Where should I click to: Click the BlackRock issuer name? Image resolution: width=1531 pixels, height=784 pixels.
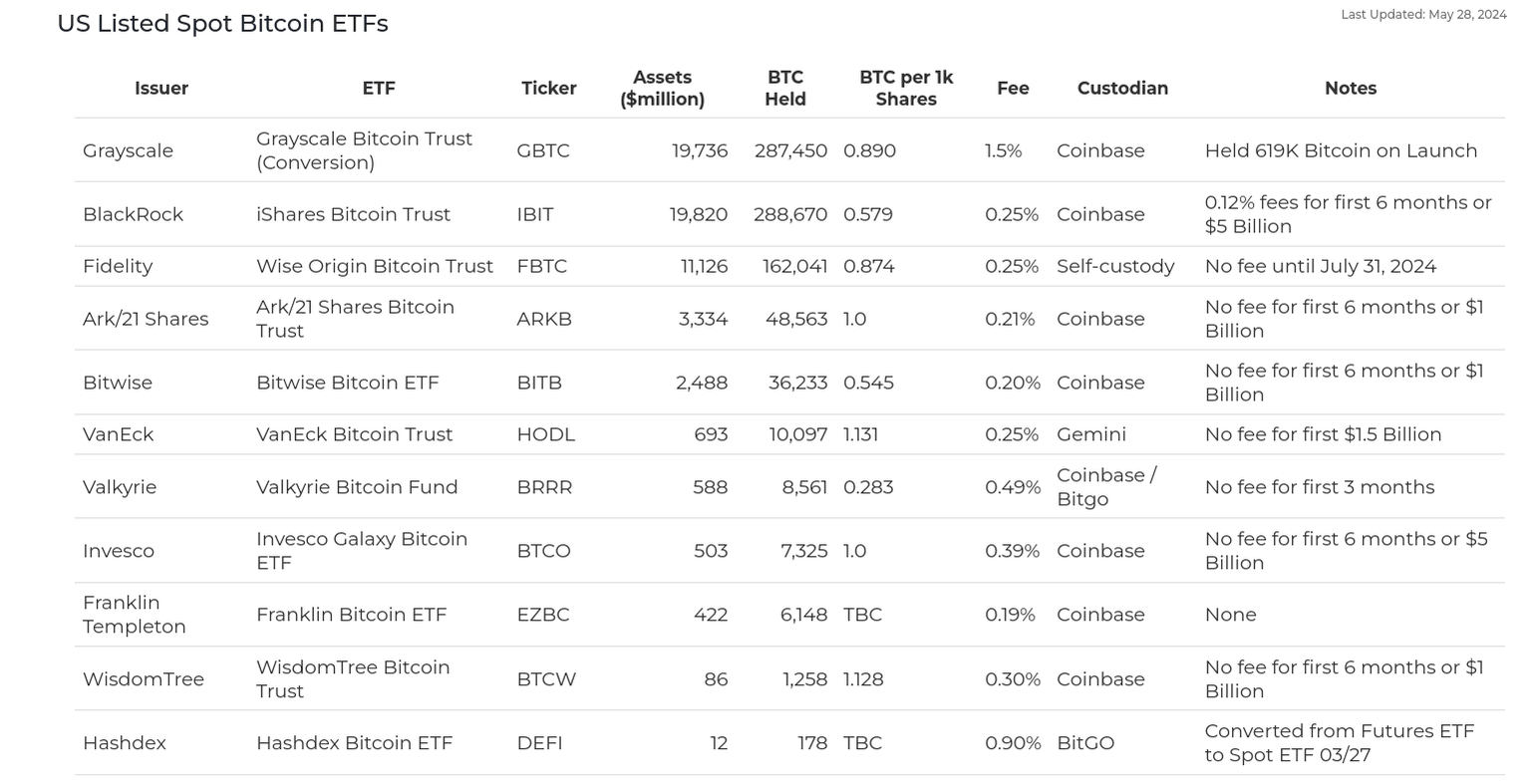tap(133, 214)
